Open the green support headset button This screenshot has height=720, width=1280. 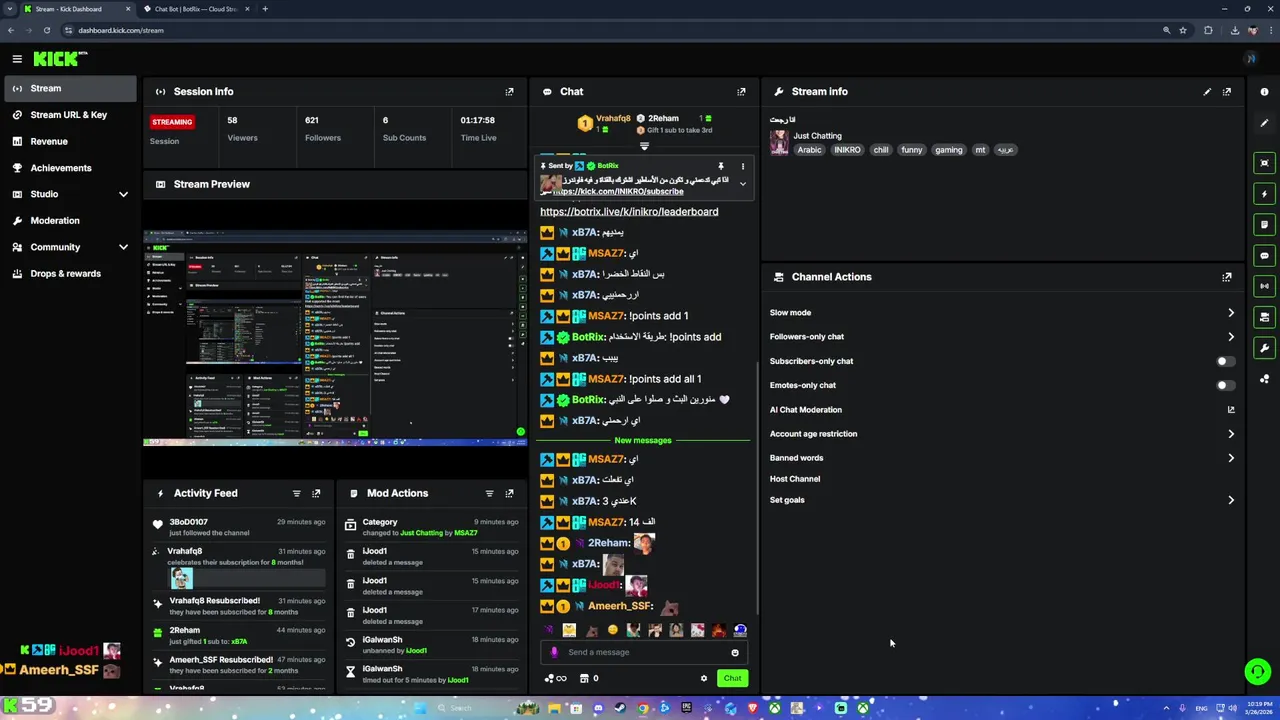tap(1258, 672)
